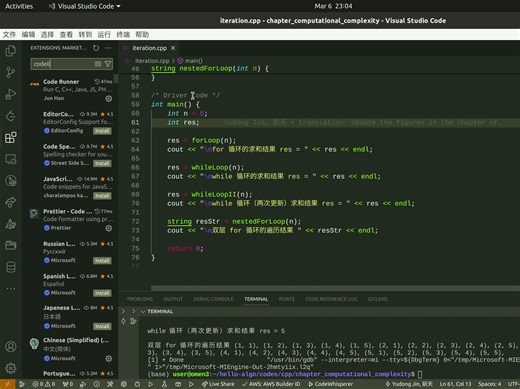This screenshot has width=520, height=389.
Task: Click Live Share in the status bar
Action: 218,384
